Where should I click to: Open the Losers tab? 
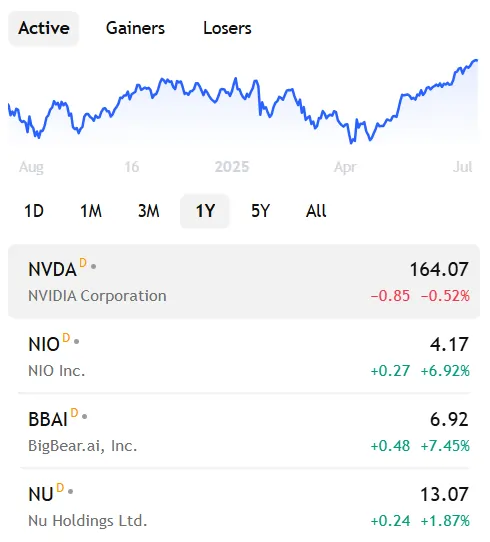pyautogui.click(x=227, y=28)
